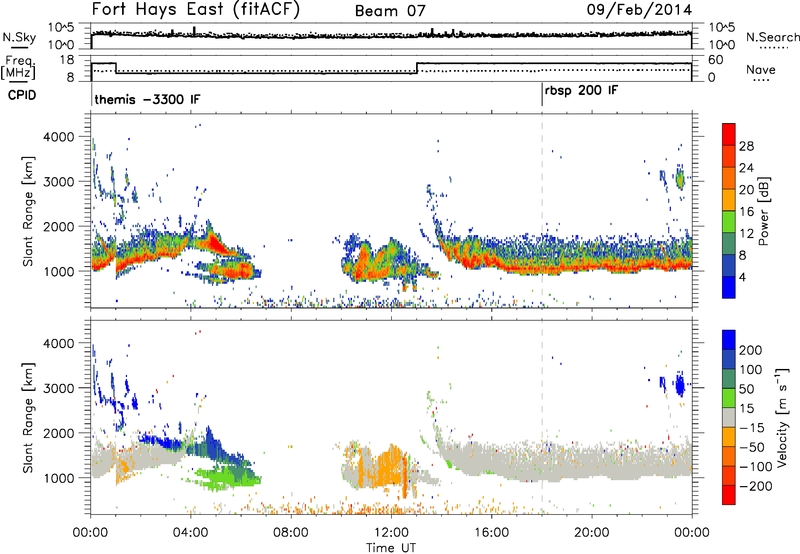Click the '200' tick on velocity colorbar
This screenshot has width=800, height=554.
751,350
